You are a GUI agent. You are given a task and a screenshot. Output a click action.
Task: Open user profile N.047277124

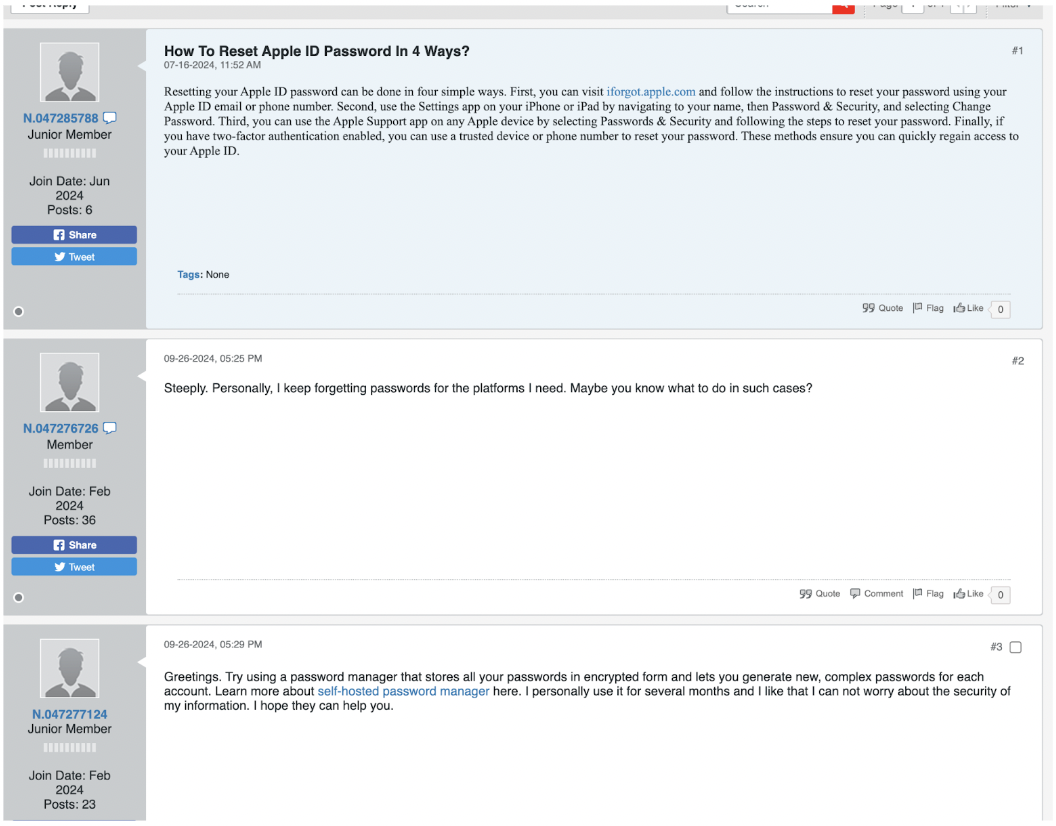coord(69,715)
